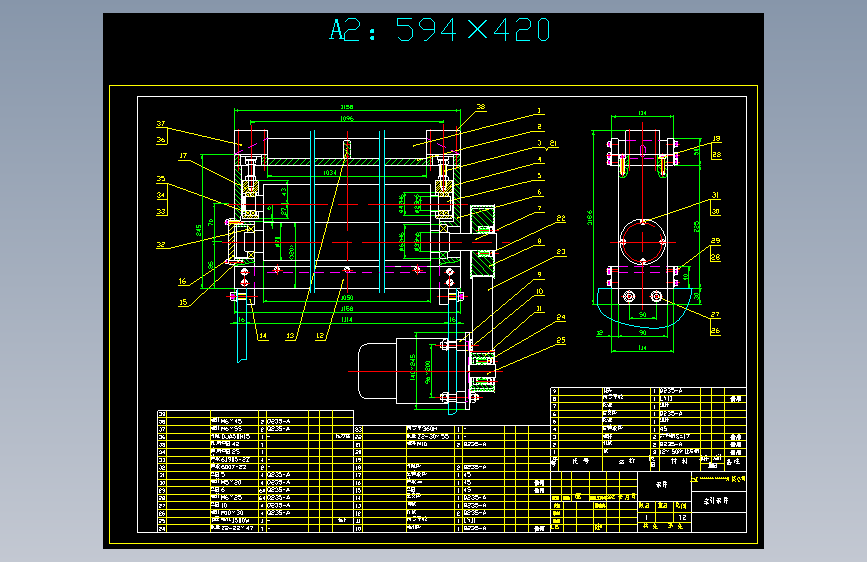Click the vertical 43 dimension text

(x=284, y=192)
